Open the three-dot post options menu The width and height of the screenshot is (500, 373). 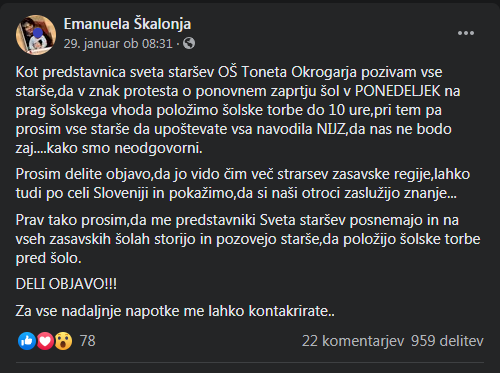coord(466,33)
